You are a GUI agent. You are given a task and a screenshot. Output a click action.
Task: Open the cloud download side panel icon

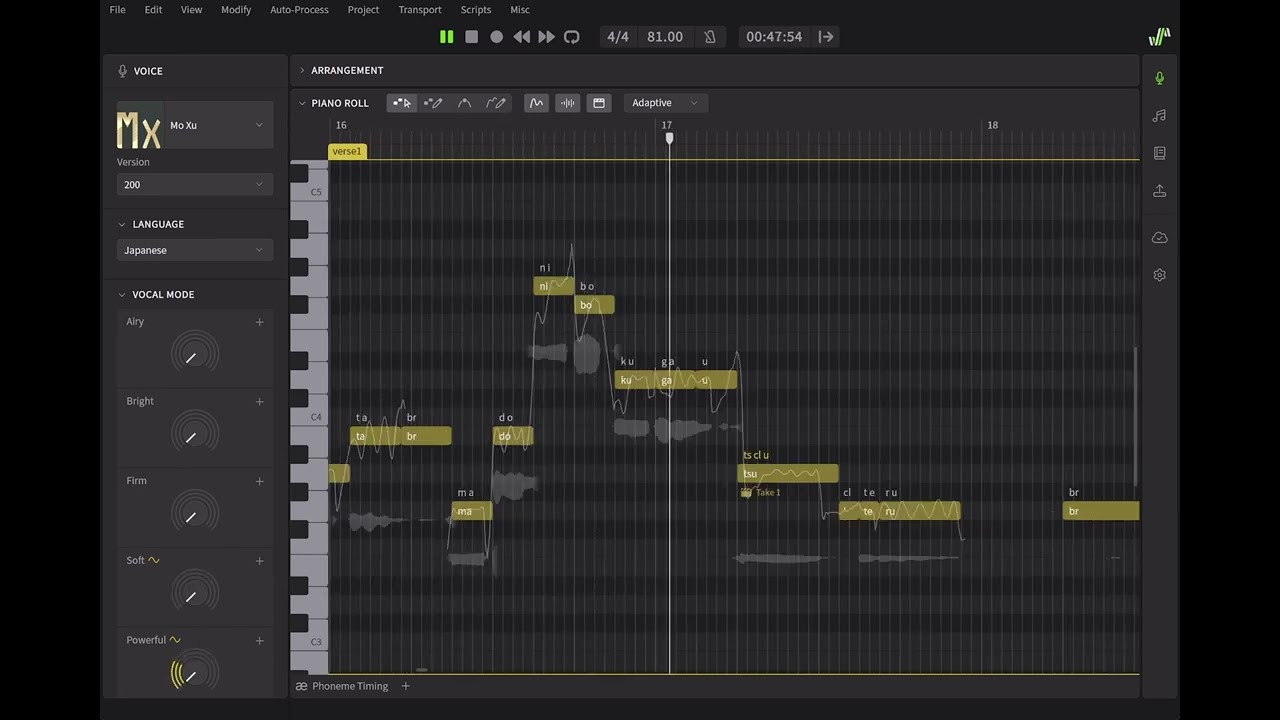click(1160, 237)
